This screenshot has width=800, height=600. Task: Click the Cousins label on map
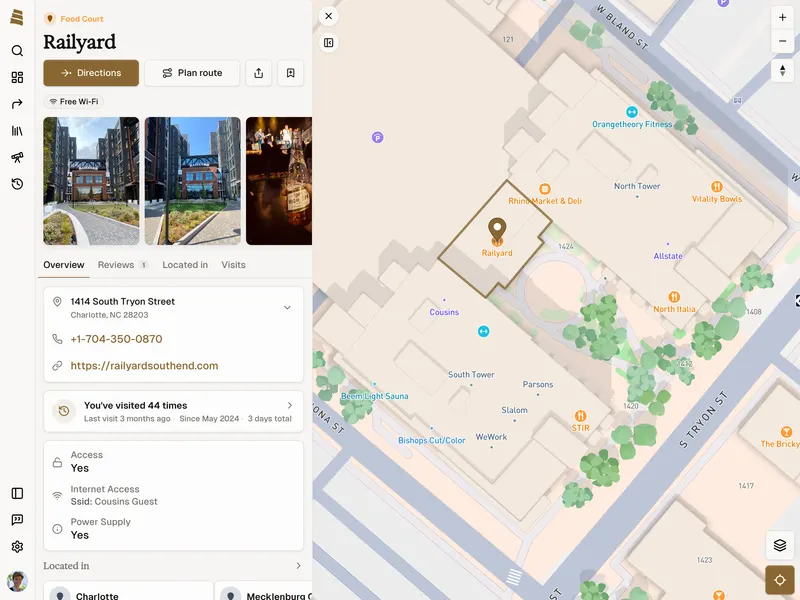pyautogui.click(x=444, y=312)
